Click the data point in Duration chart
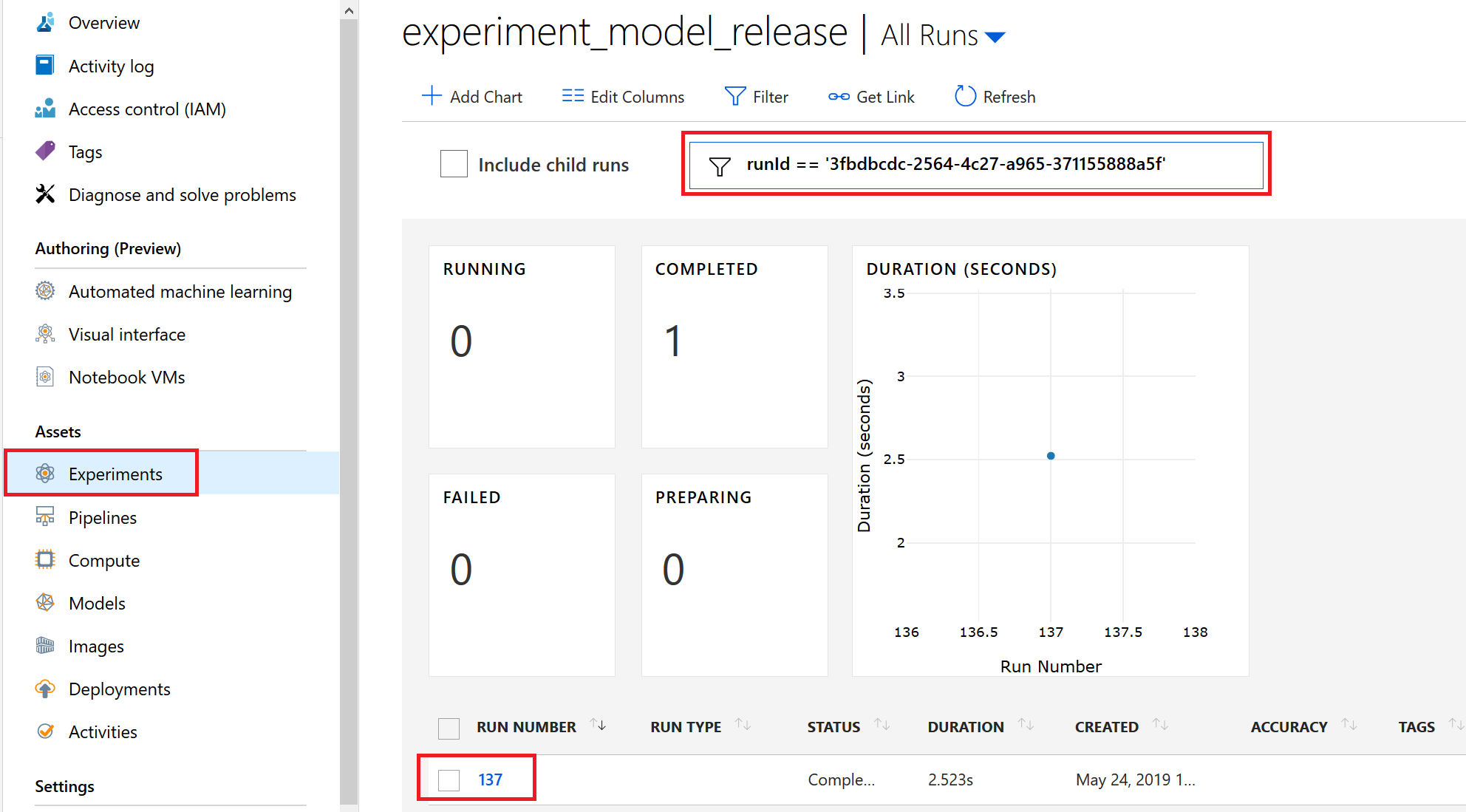This screenshot has height=812, width=1466. point(1051,456)
